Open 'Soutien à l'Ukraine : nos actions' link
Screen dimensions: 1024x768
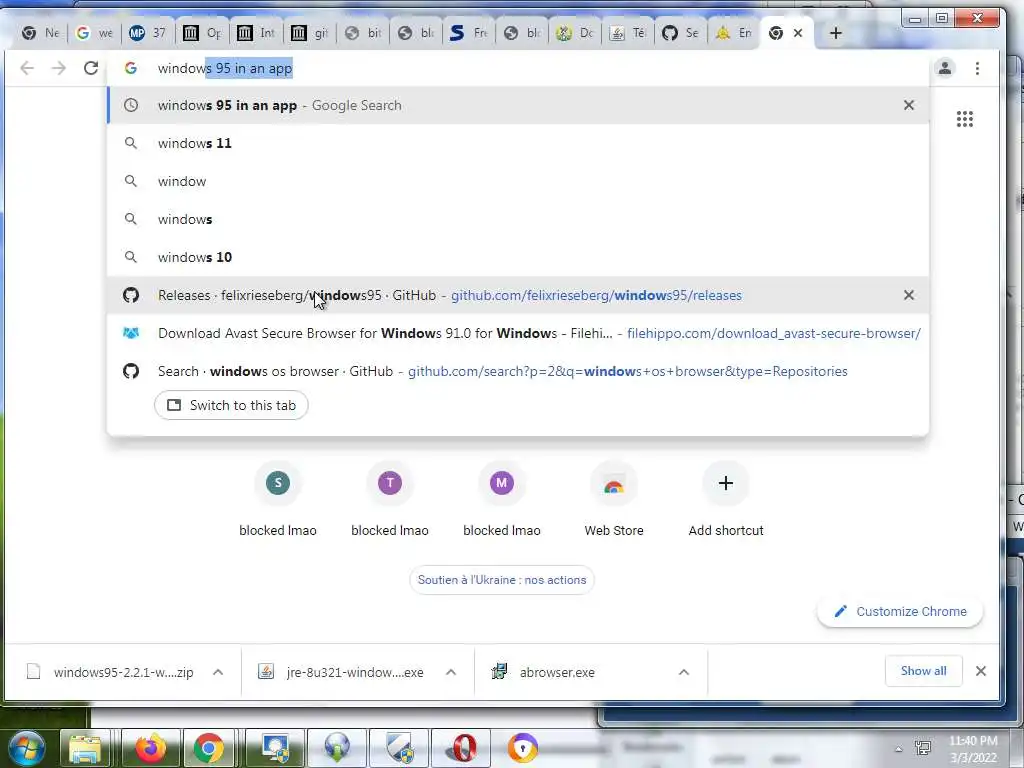[x=502, y=579]
